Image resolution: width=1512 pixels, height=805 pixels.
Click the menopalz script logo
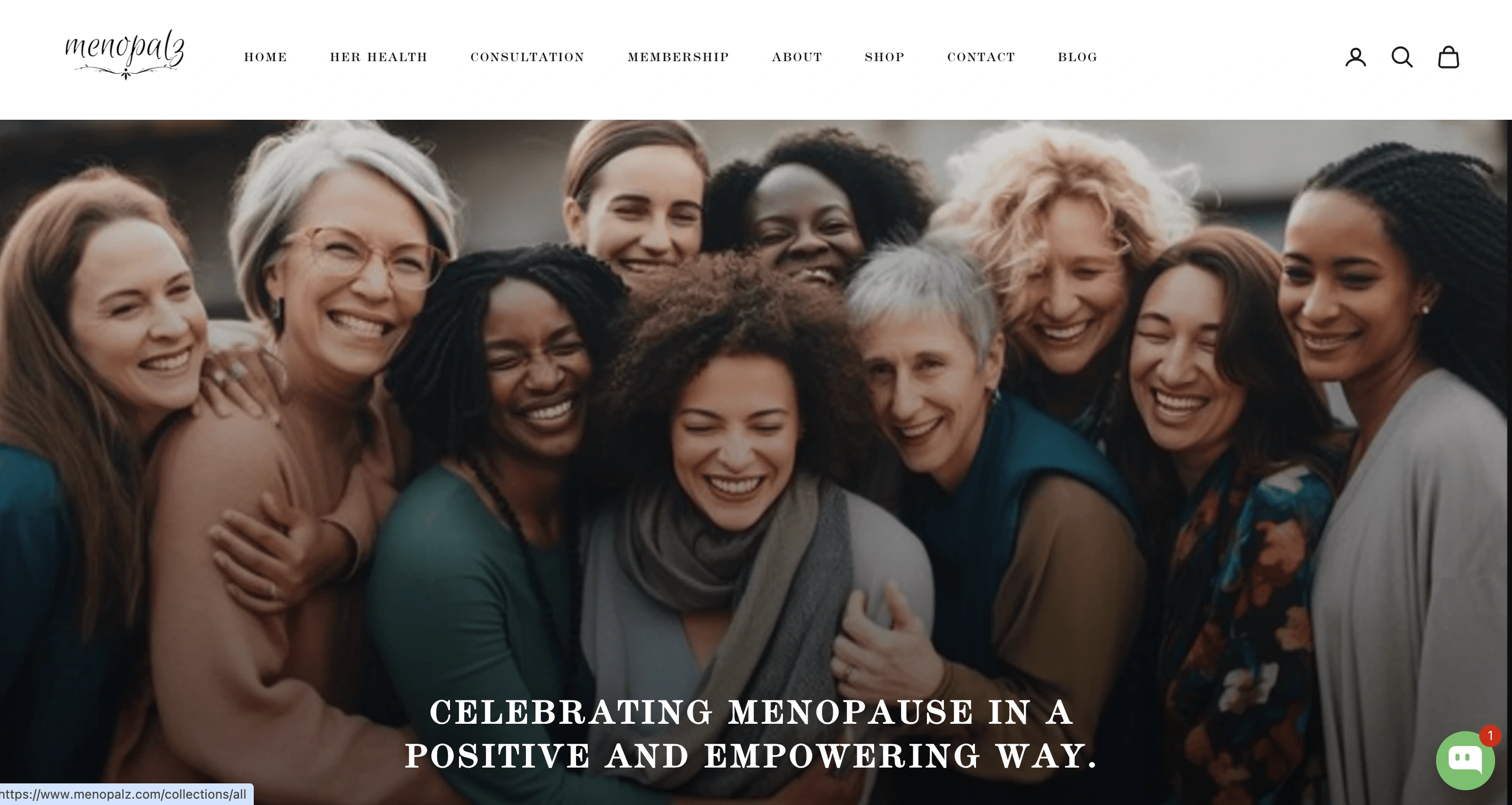point(125,49)
